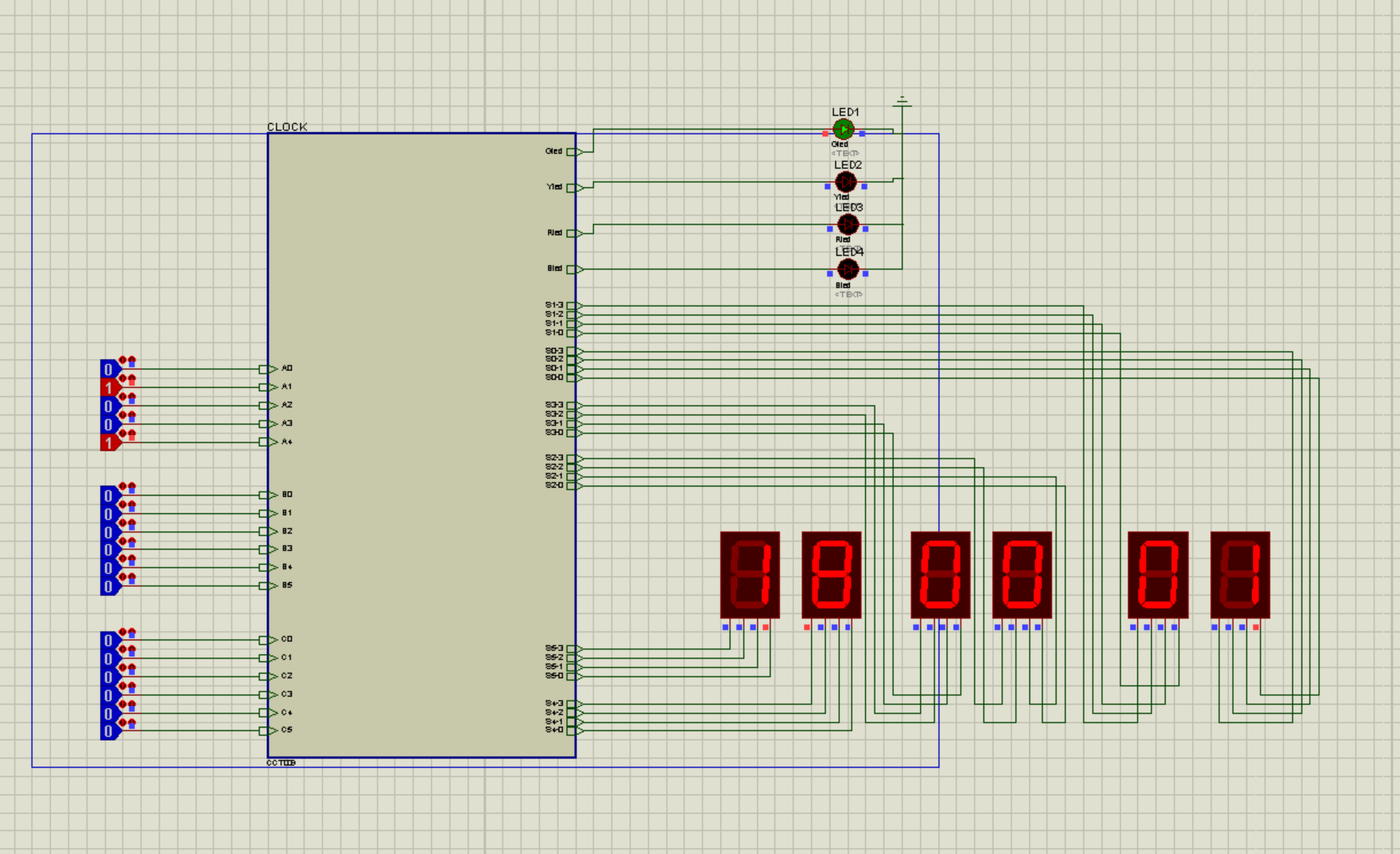
Task: Click the S0-0 output pin terminal
Action: [575, 378]
